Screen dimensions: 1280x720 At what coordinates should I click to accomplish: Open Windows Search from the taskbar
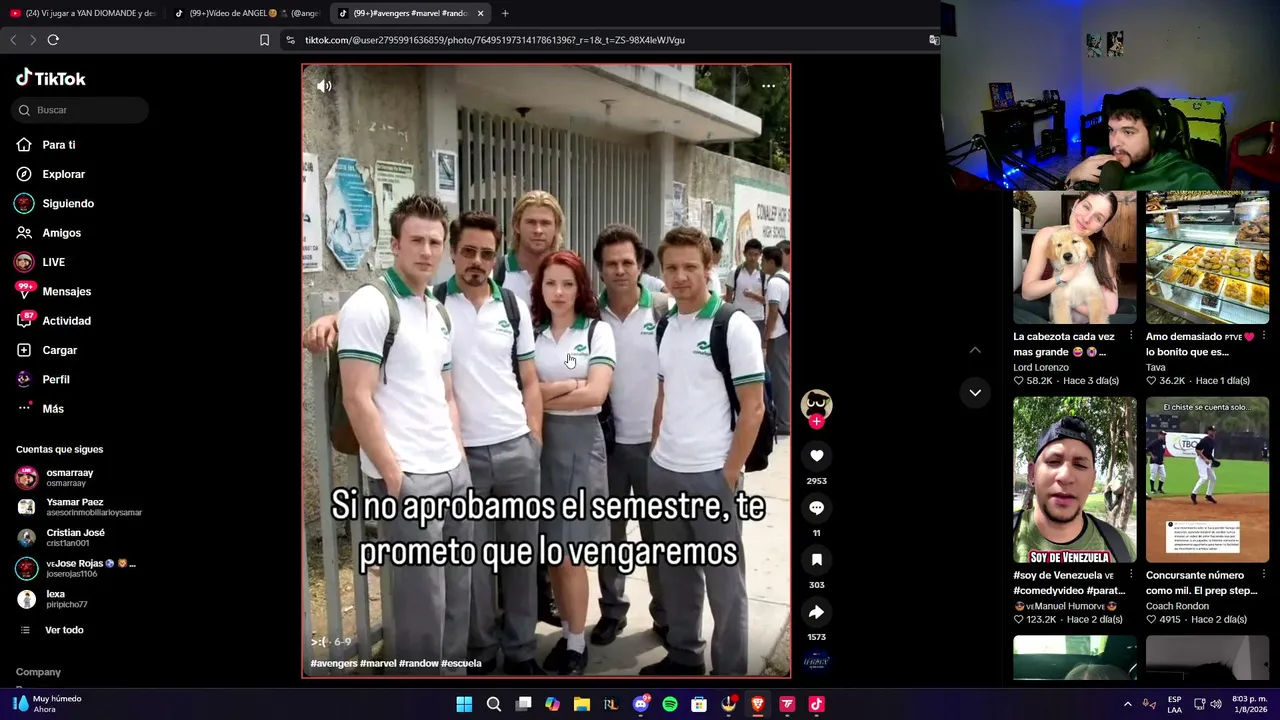point(494,704)
